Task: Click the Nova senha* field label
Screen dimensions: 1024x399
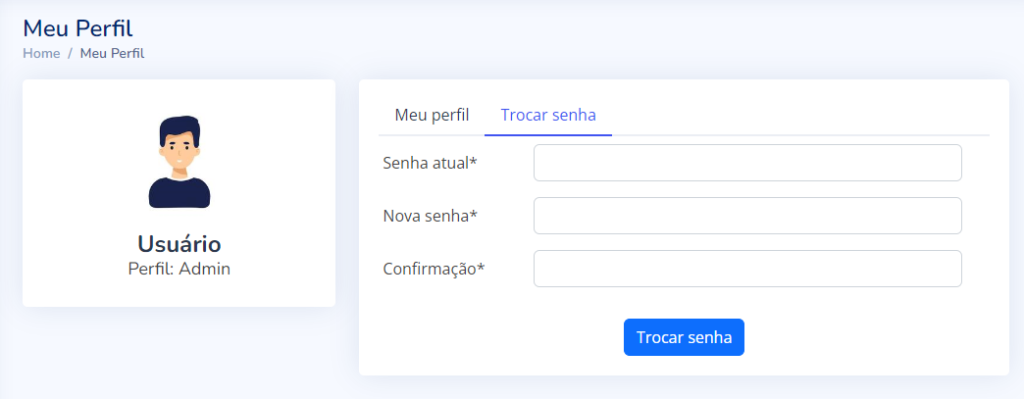Action: click(x=430, y=215)
